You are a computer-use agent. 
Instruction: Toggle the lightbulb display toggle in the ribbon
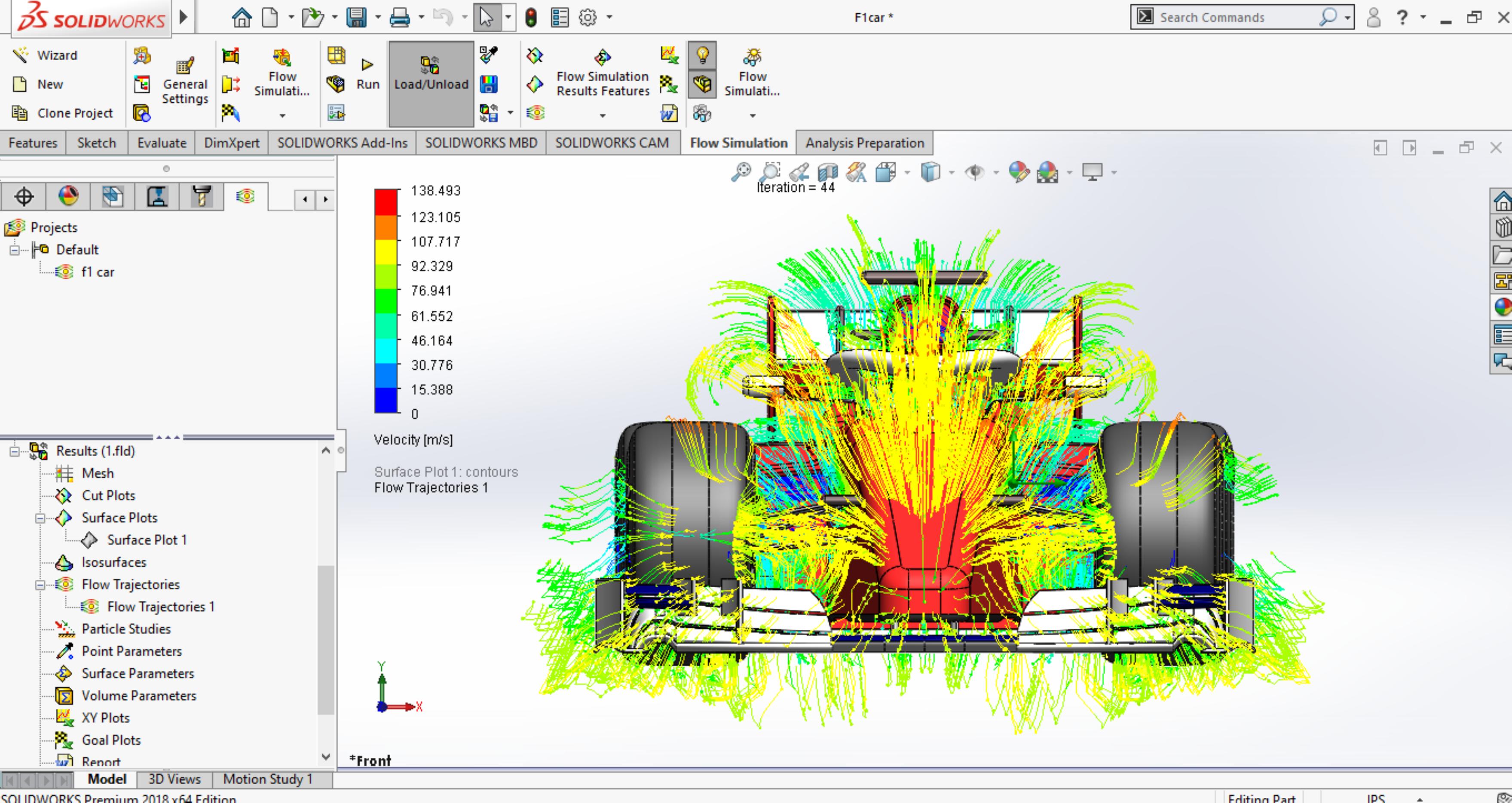pos(702,56)
